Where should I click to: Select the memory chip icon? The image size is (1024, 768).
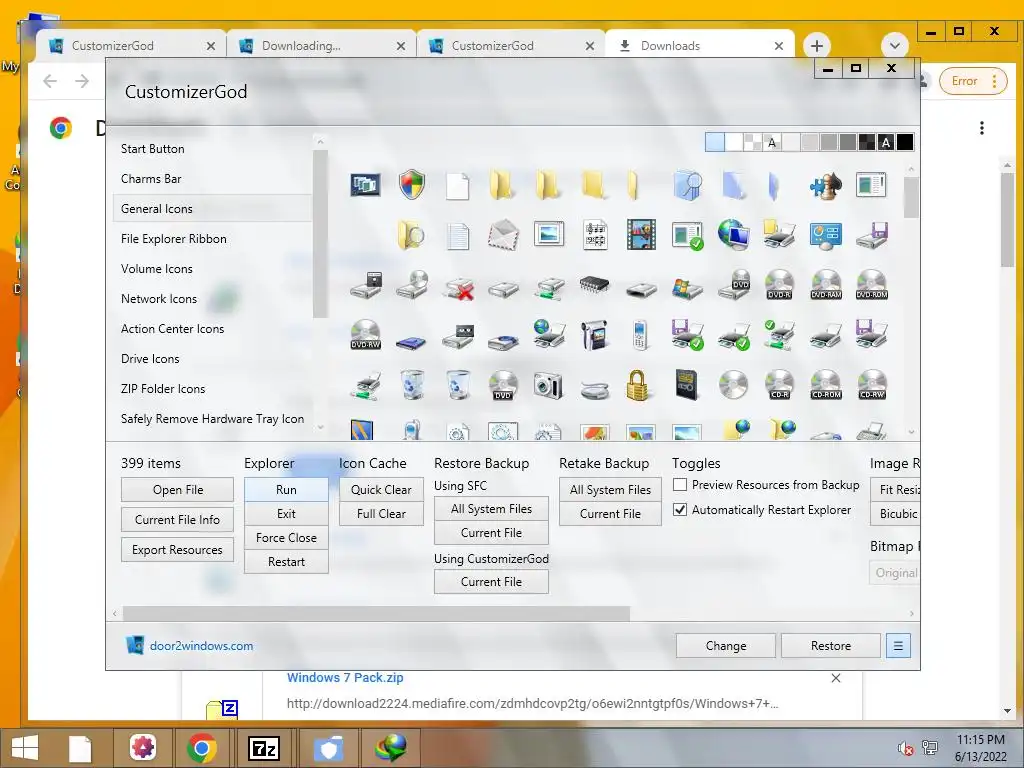pyautogui.click(x=594, y=284)
